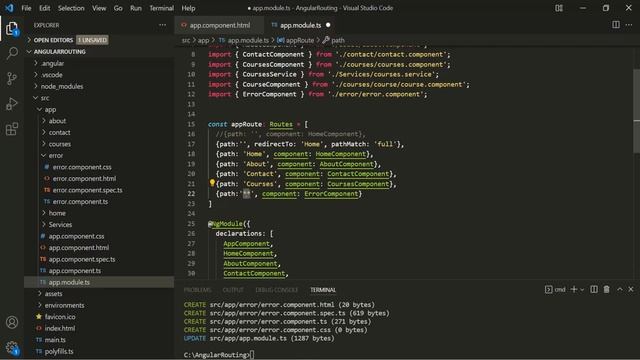
Task: Open the new terminal launch profile dropdown
Action: click(x=582, y=290)
